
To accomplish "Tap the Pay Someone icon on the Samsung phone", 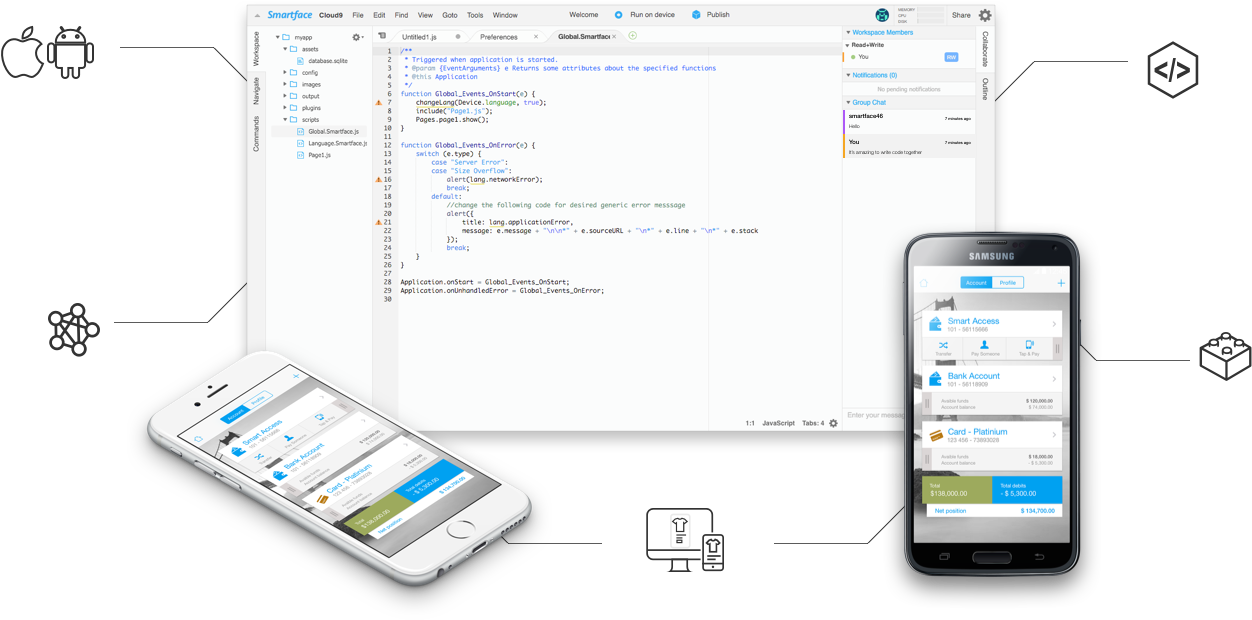I will [x=984, y=347].
